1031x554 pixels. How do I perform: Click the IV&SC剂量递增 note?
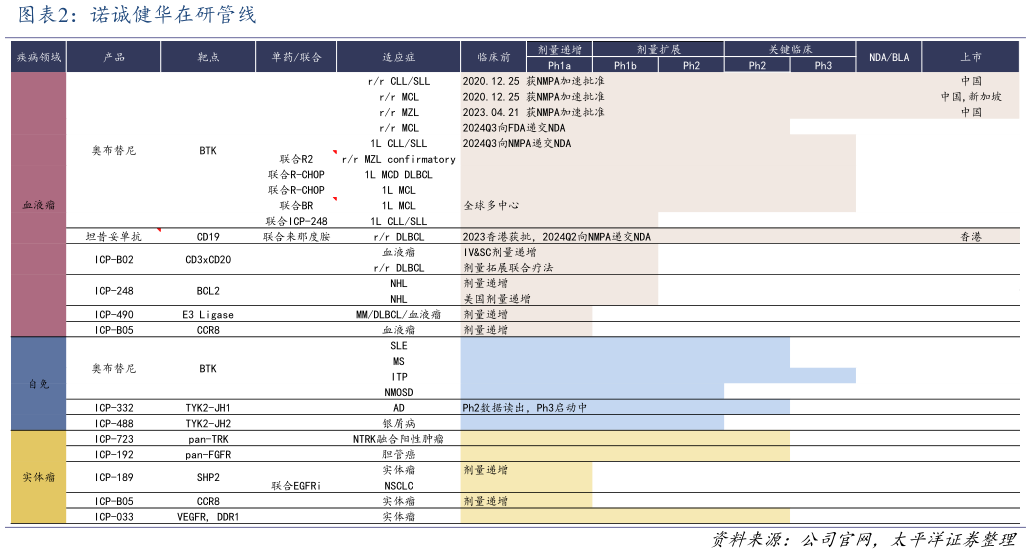click(x=500, y=252)
